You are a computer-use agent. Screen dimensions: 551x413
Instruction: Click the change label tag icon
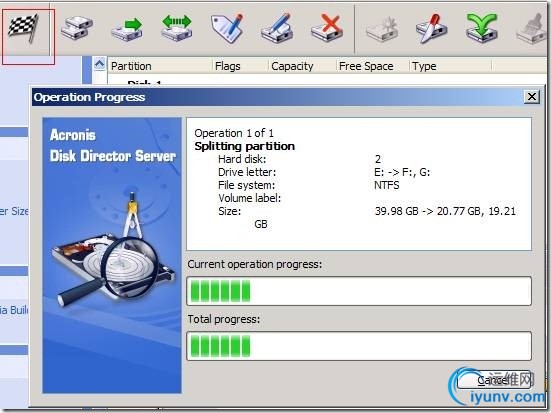(227, 28)
